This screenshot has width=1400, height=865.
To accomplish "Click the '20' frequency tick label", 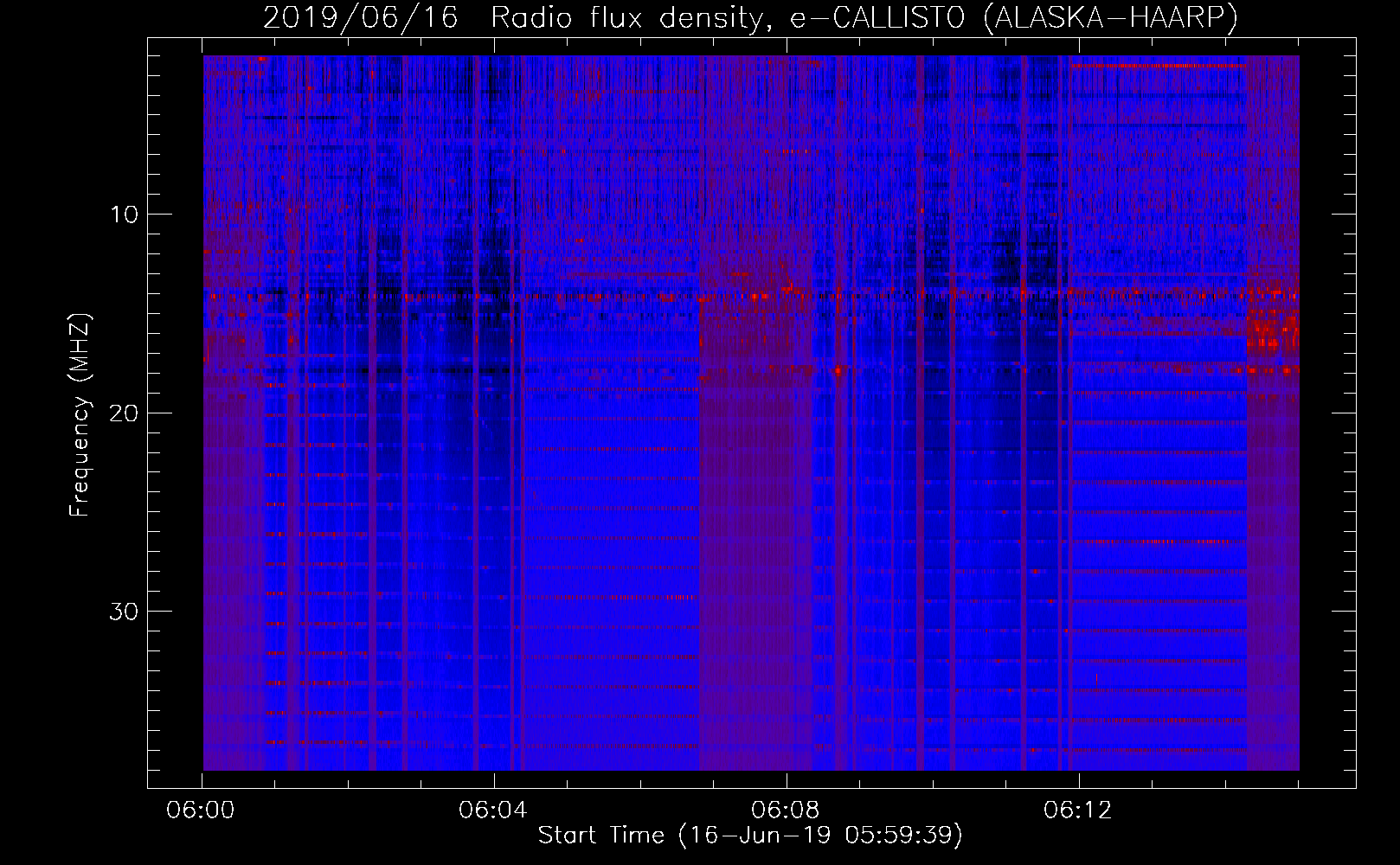I will pos(125,413).
